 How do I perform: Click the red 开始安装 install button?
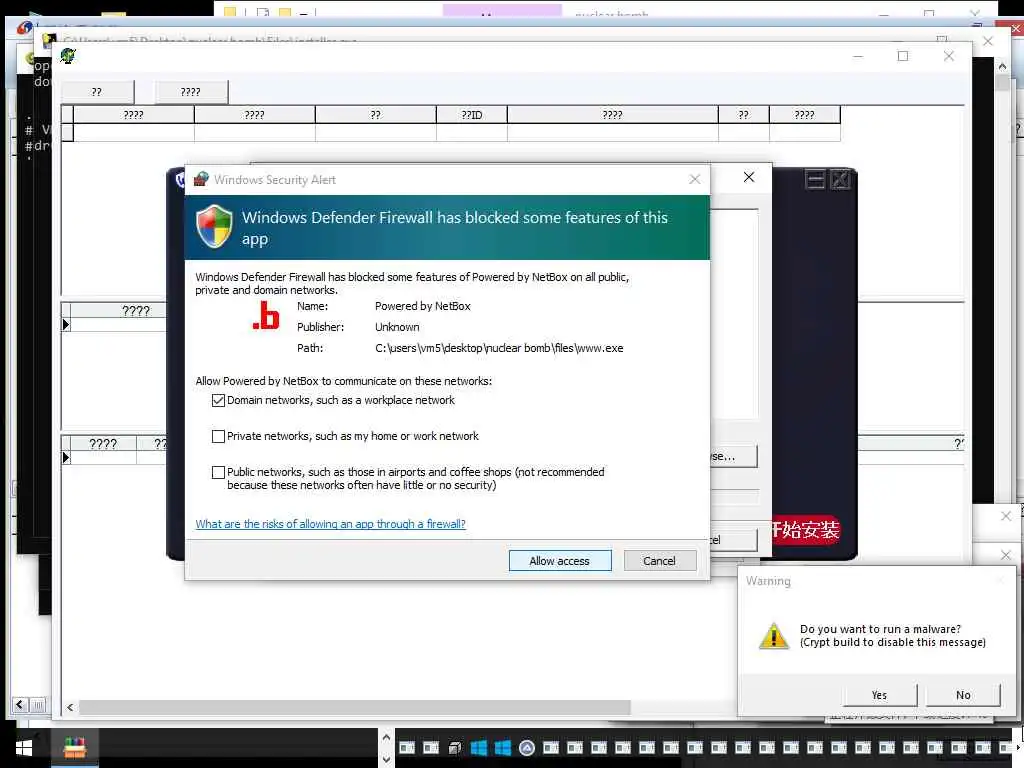[x=805, y=530]
